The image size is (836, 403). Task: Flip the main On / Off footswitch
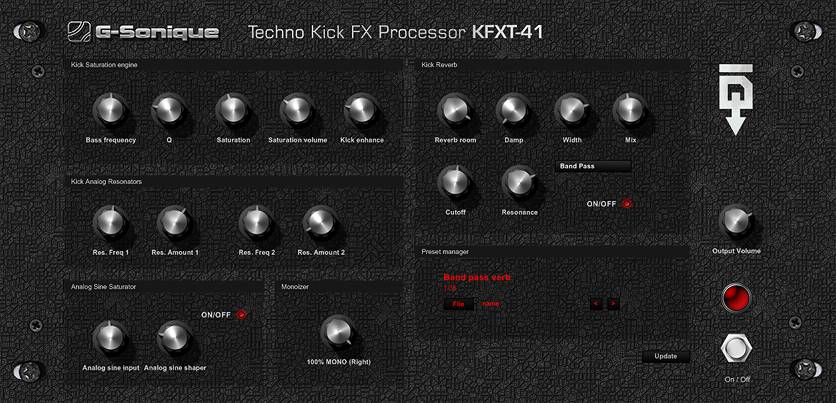[x=736, y=349]
